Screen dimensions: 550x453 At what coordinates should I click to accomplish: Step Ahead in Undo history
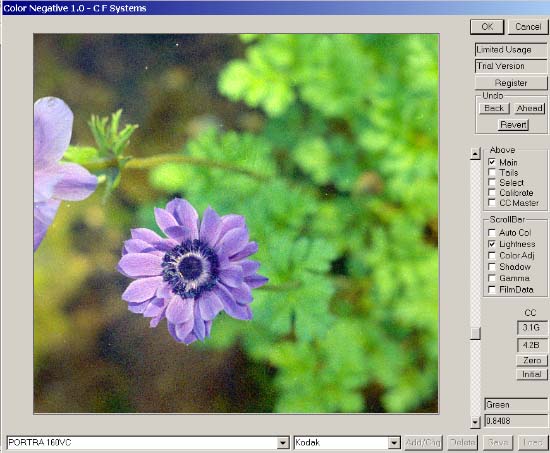(530, 108)
